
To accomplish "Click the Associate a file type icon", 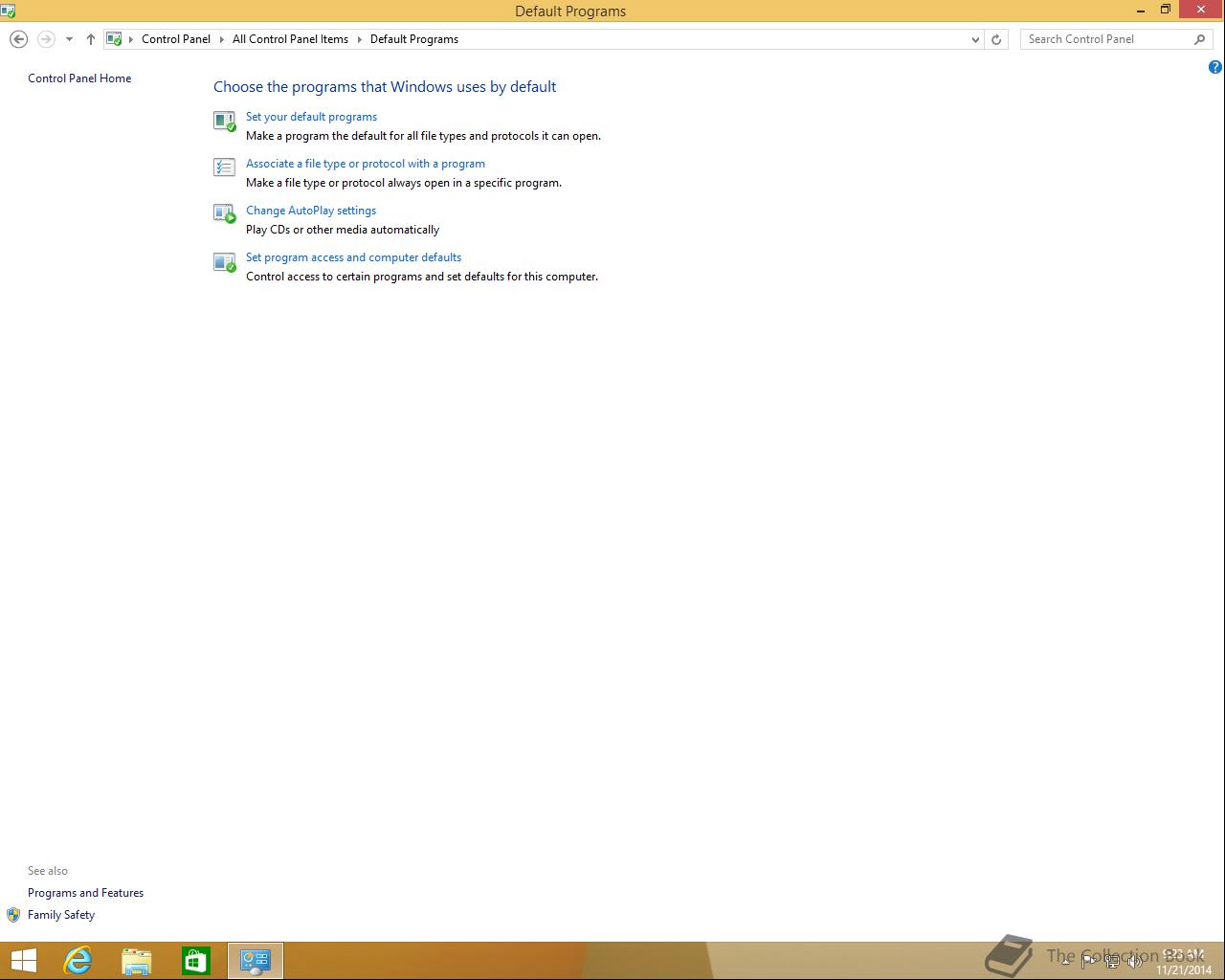I will [x=224, y=167].
